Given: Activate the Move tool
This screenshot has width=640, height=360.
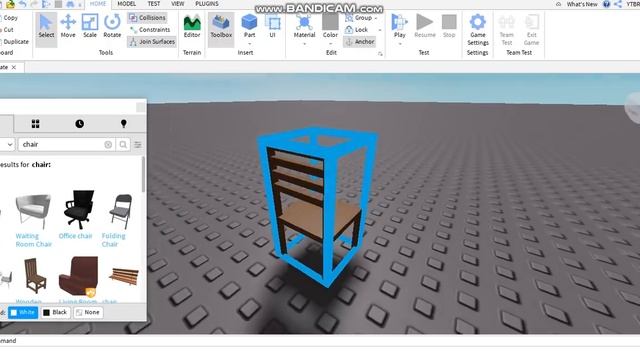Looking at the screenshot, I should (x=68, y=27).
